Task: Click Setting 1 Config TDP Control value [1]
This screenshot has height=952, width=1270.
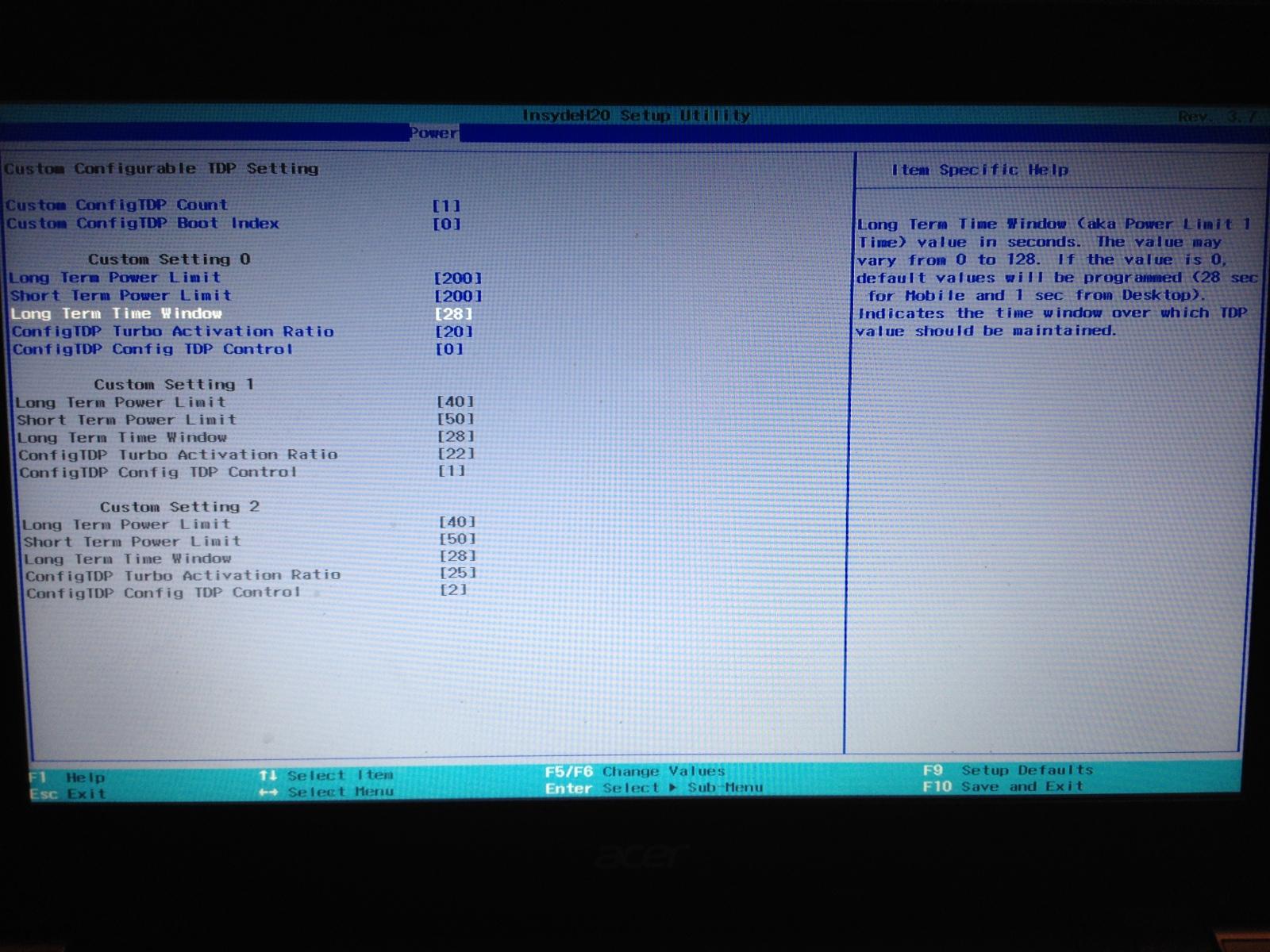Action: pos(452,470)
